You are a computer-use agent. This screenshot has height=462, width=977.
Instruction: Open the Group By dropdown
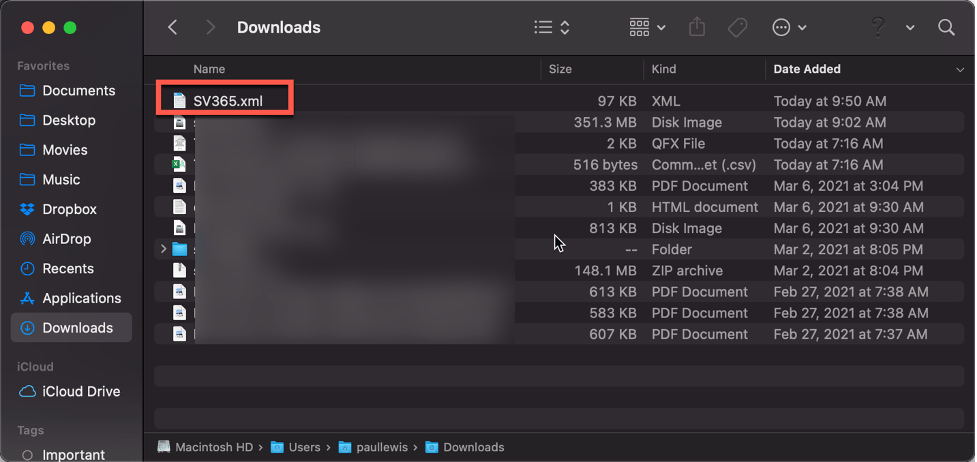tap(647, 28)
